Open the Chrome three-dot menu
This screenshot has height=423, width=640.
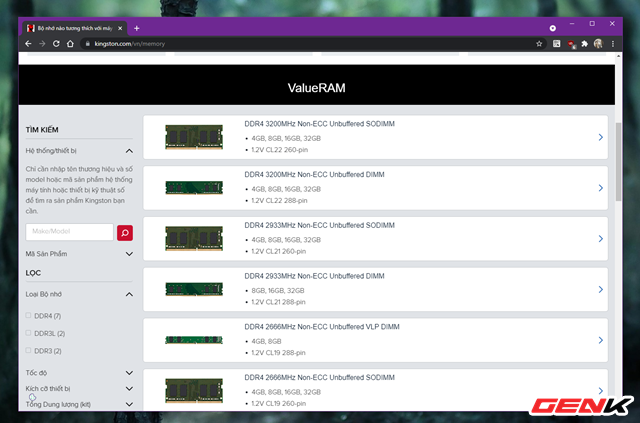[613, 44]
